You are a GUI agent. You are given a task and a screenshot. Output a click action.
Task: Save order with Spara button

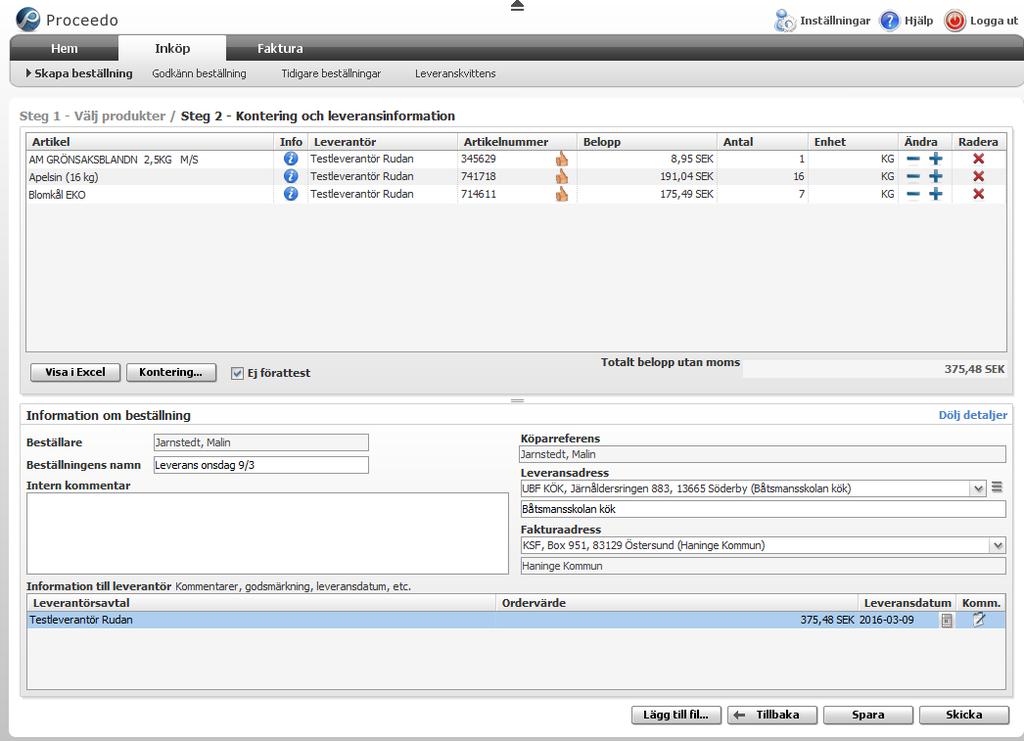point(868,715)
